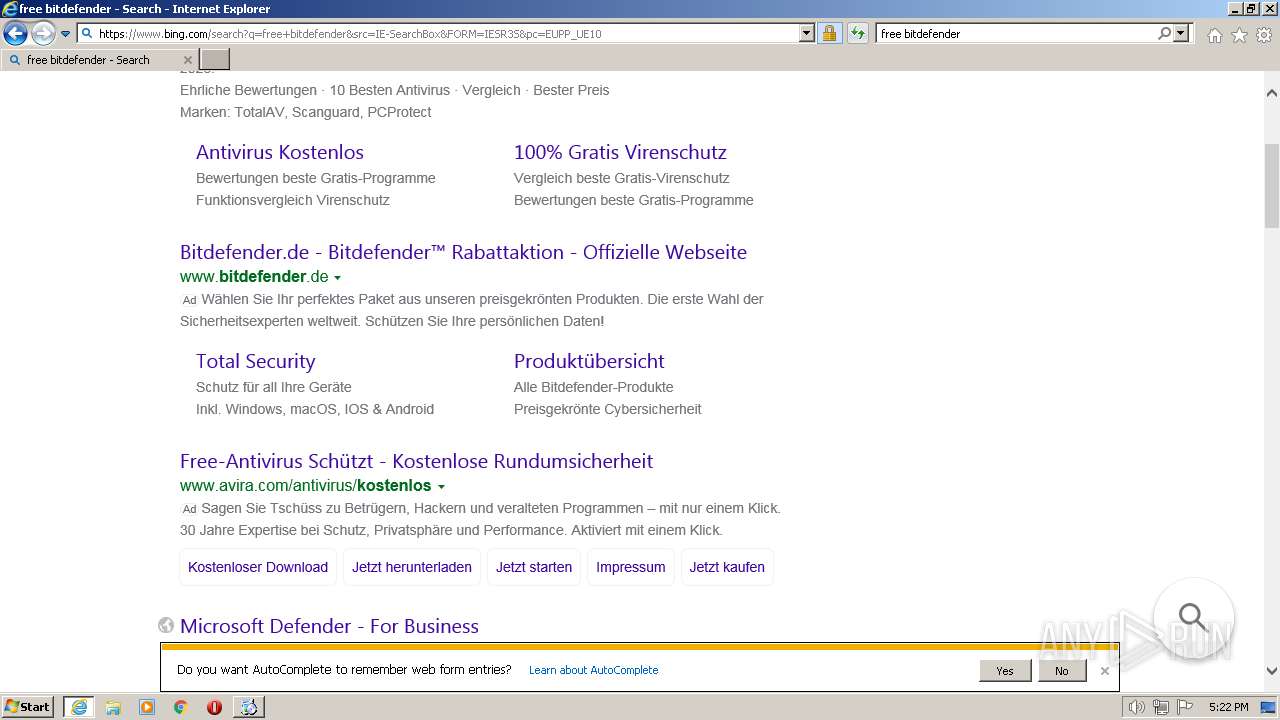This screenshot has width=1280, height=720.
Task: Open the last pinned taskbar app icon
Action: click(x=248, y=707)
